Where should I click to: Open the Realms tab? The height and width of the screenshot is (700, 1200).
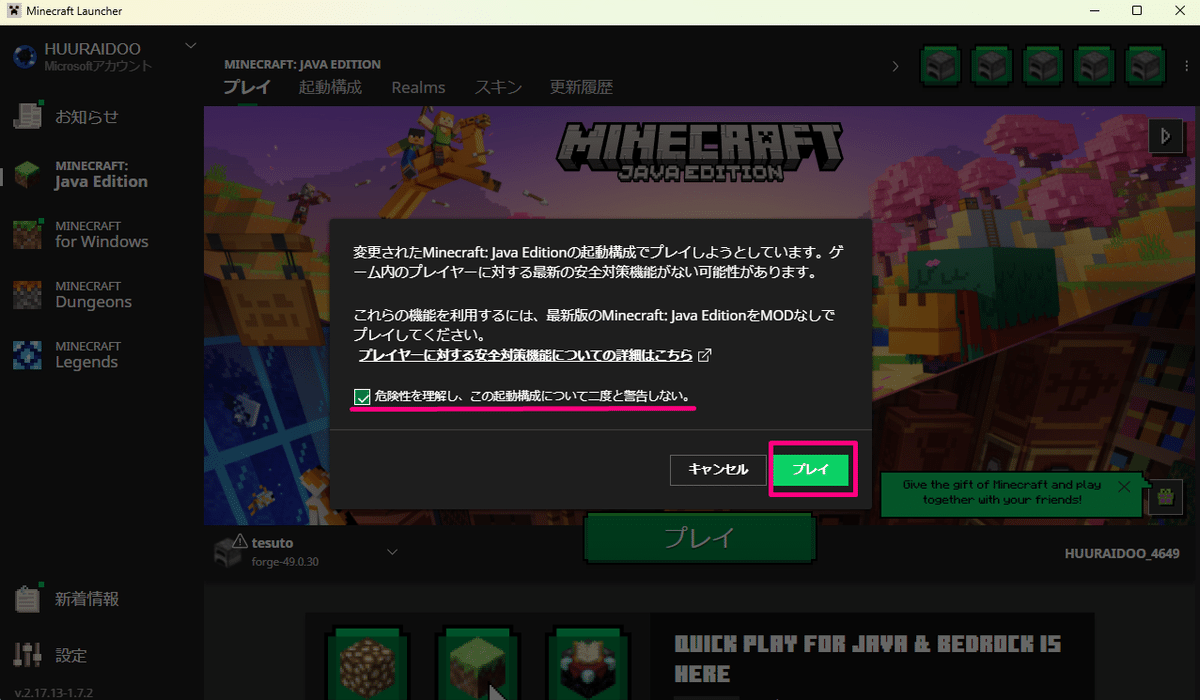tap(418, 87)
